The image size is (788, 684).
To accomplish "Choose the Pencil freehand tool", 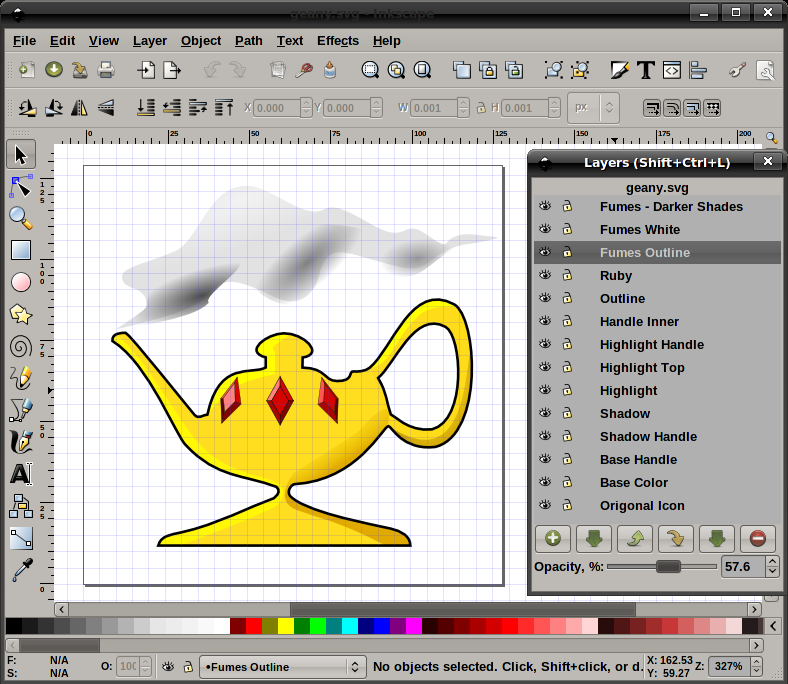I will [x=21, y=378].
